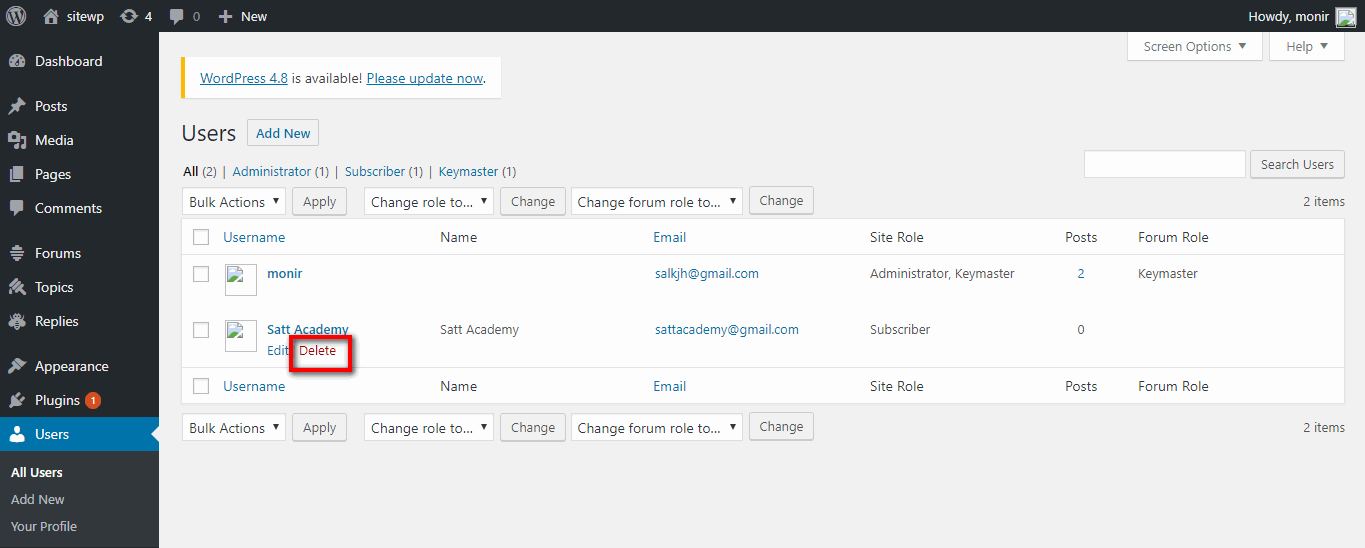This screenshot has width=1365, height=548.
Task: Click the Plugins plug icon
Action: [x=17, y=400]
